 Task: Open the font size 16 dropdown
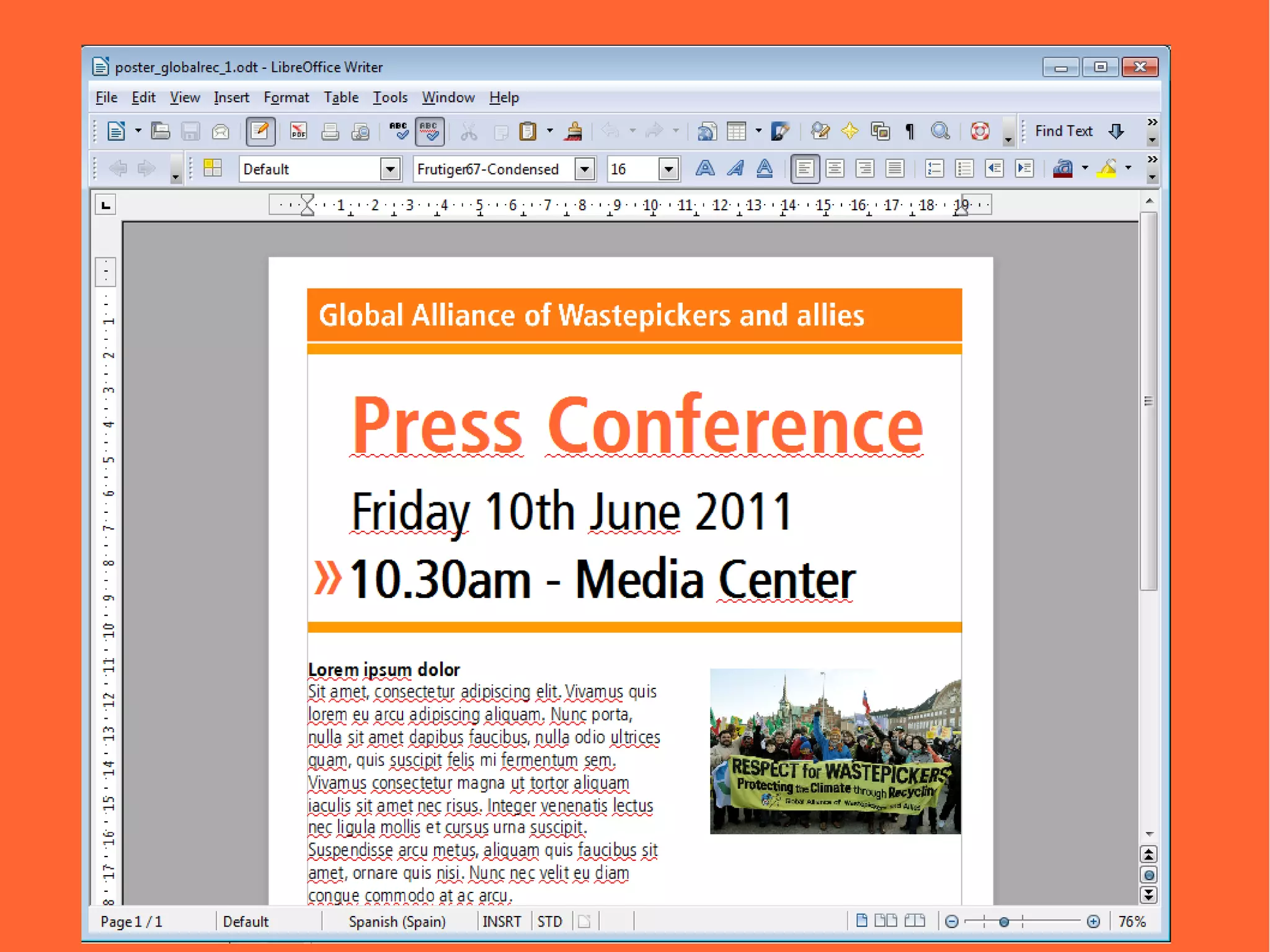coord(668,169)
